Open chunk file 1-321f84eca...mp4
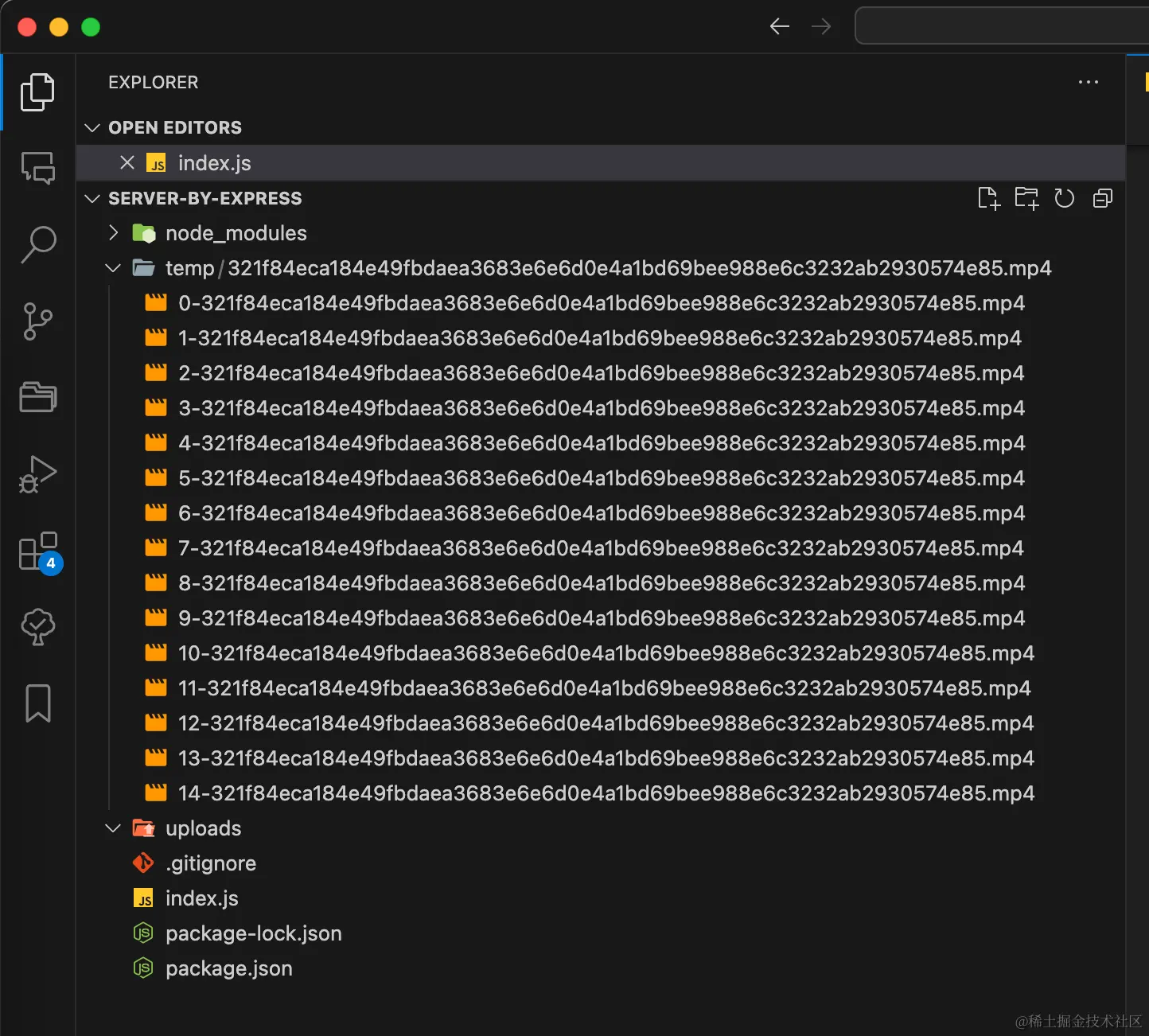 (x=601, y=338)
